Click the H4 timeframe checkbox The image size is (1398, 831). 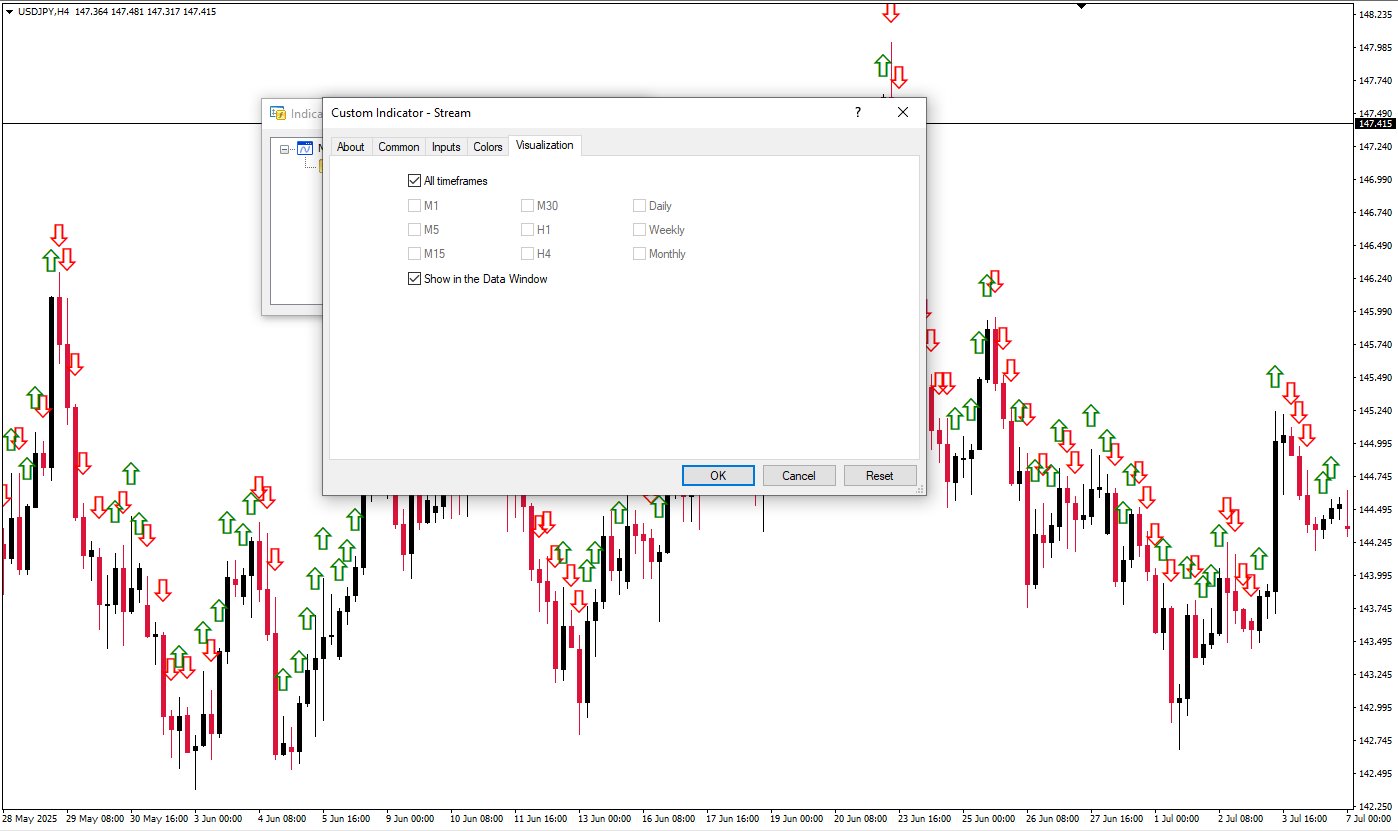click(x=527, y=254)
